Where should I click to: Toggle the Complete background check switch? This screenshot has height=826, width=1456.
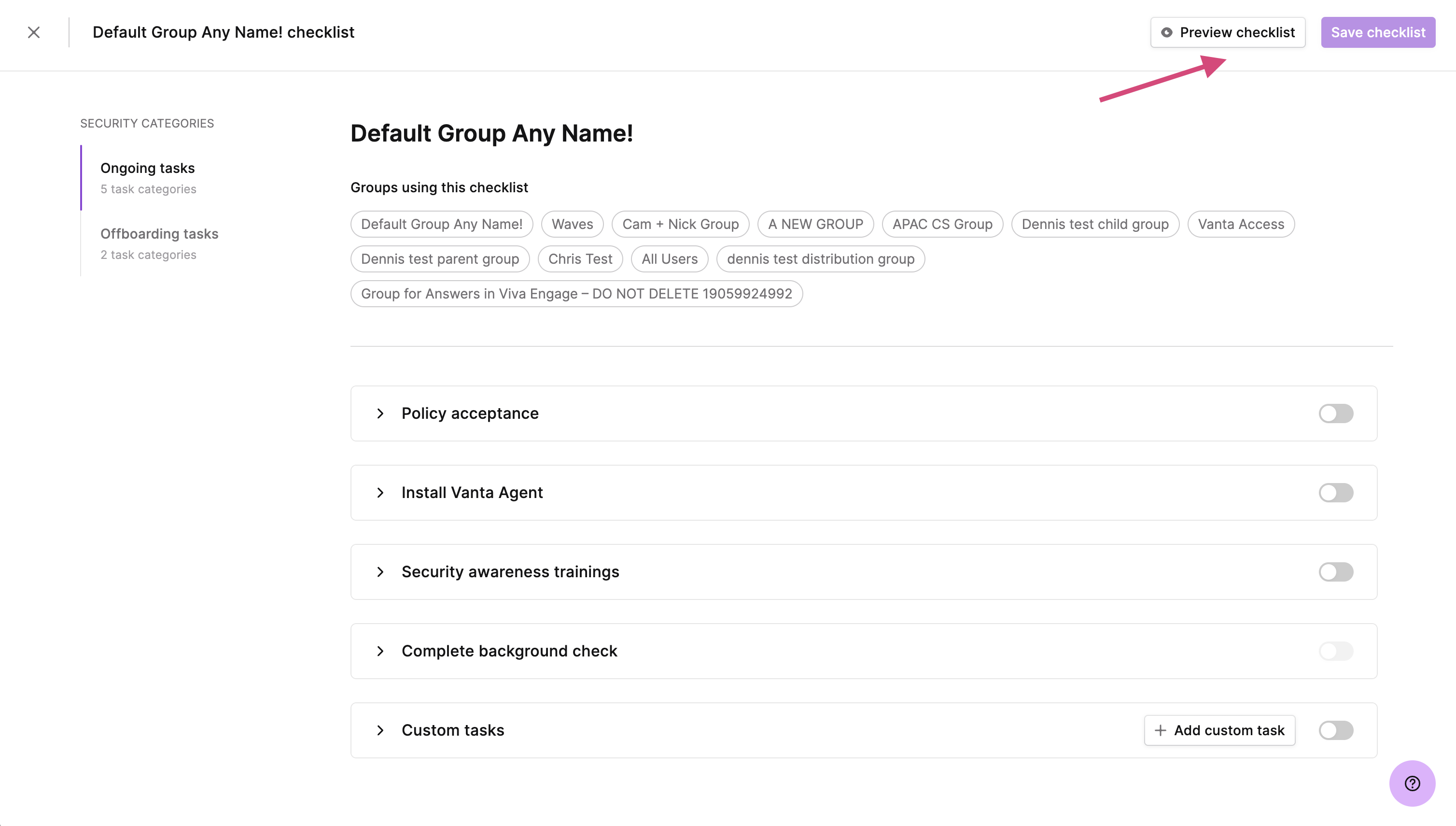1336,651
